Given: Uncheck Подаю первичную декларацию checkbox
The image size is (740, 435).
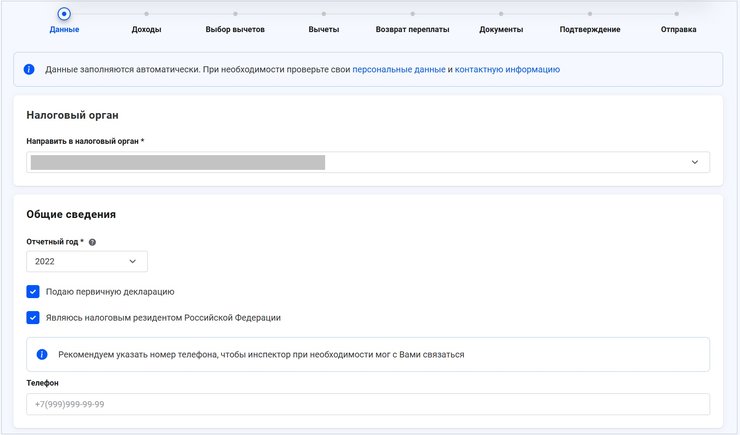Looking at the screenshot, I should [34, 292].
